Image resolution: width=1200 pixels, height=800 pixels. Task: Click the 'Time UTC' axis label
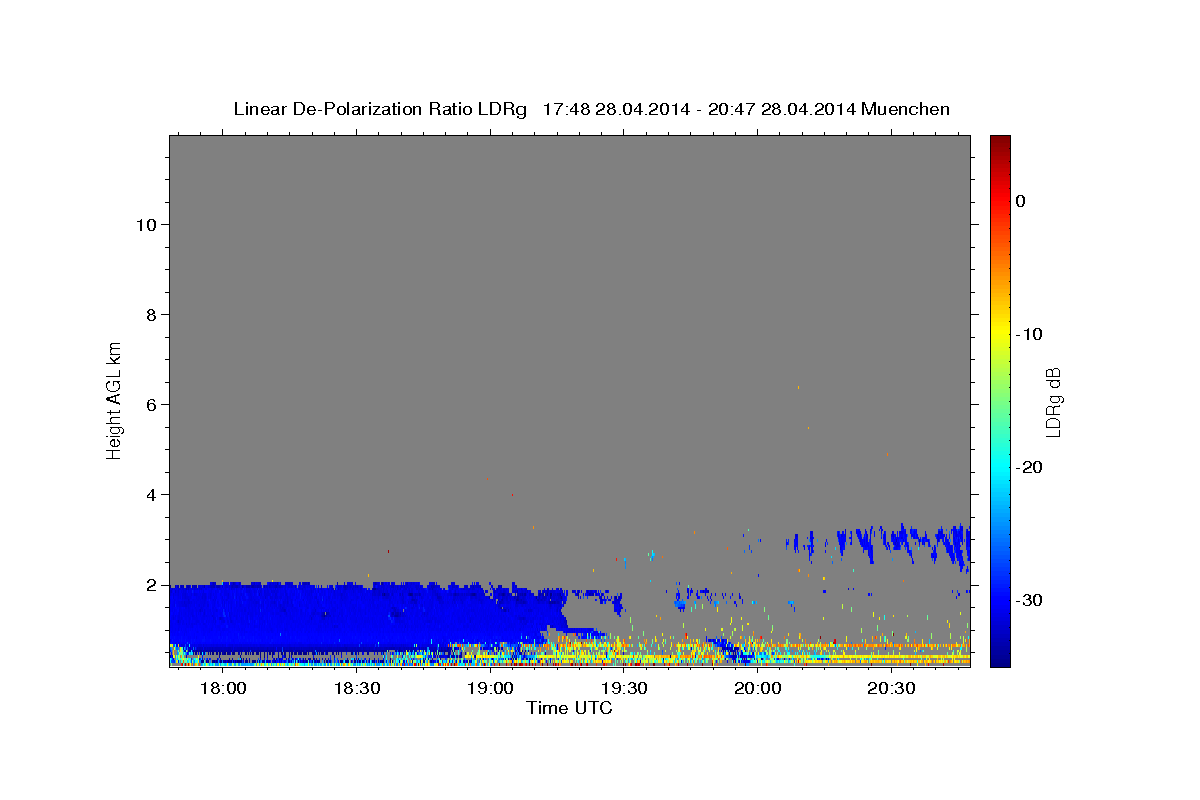[x=569, y=708]
